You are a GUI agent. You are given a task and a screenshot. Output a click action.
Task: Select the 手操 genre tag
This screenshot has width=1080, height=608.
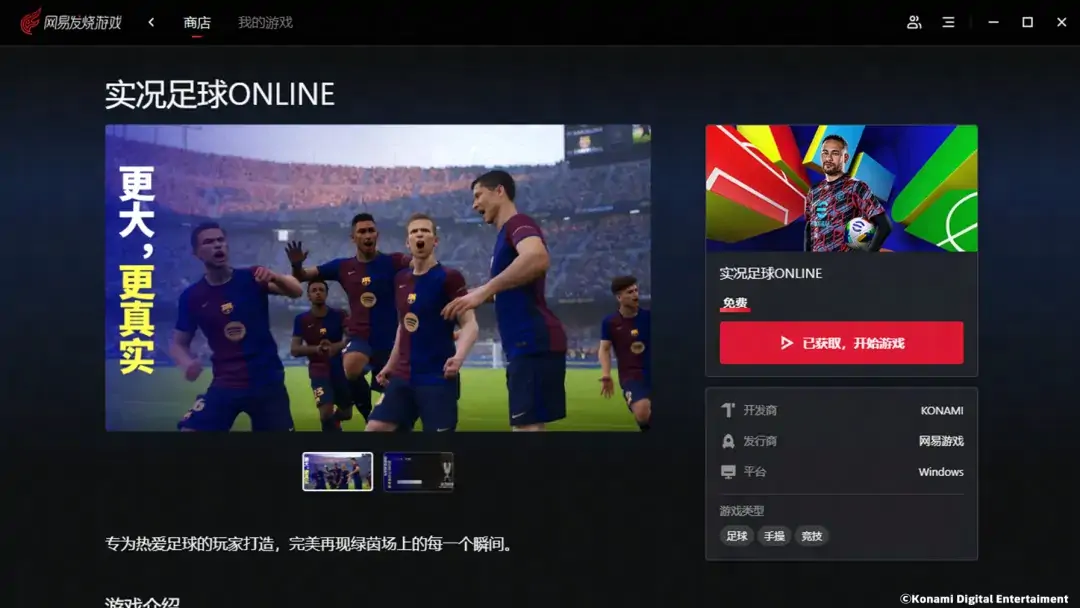click(x=774, y=536)
